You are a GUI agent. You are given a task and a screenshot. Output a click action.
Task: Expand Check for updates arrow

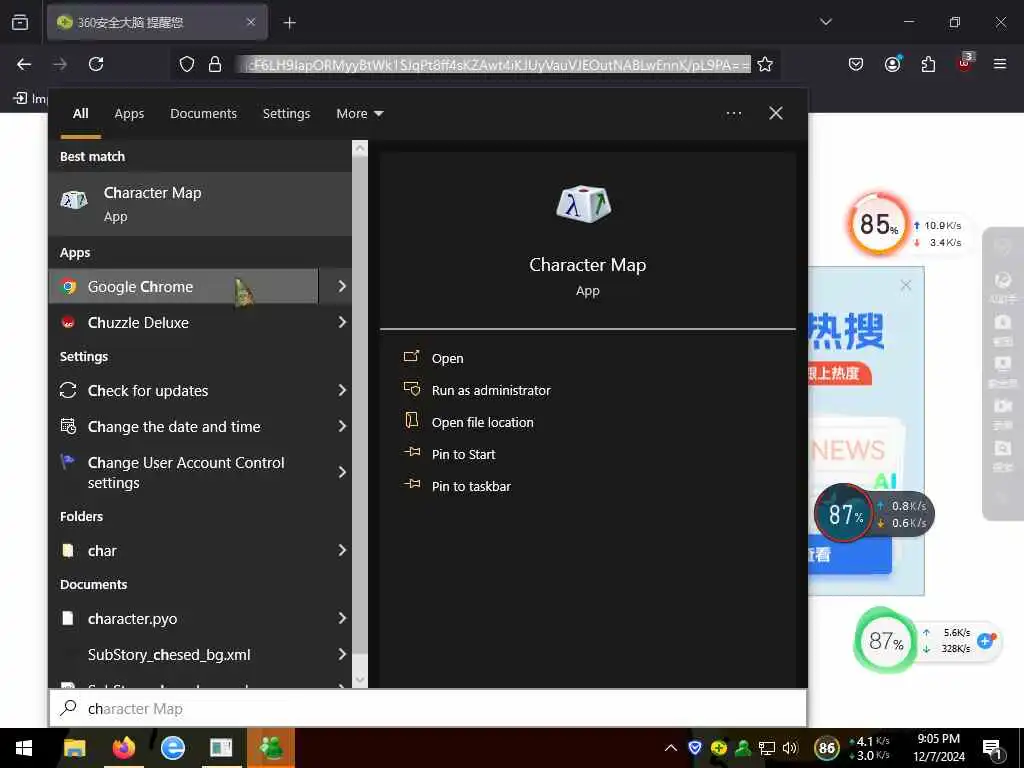(342, 390)
